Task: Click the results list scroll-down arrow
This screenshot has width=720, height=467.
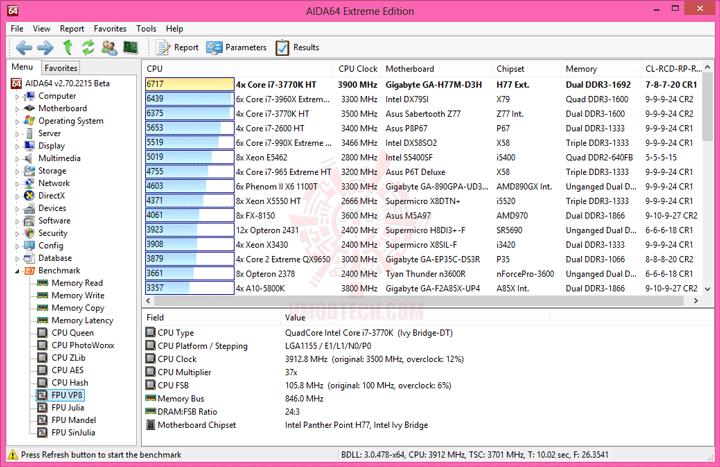Action: pos(708,289)
